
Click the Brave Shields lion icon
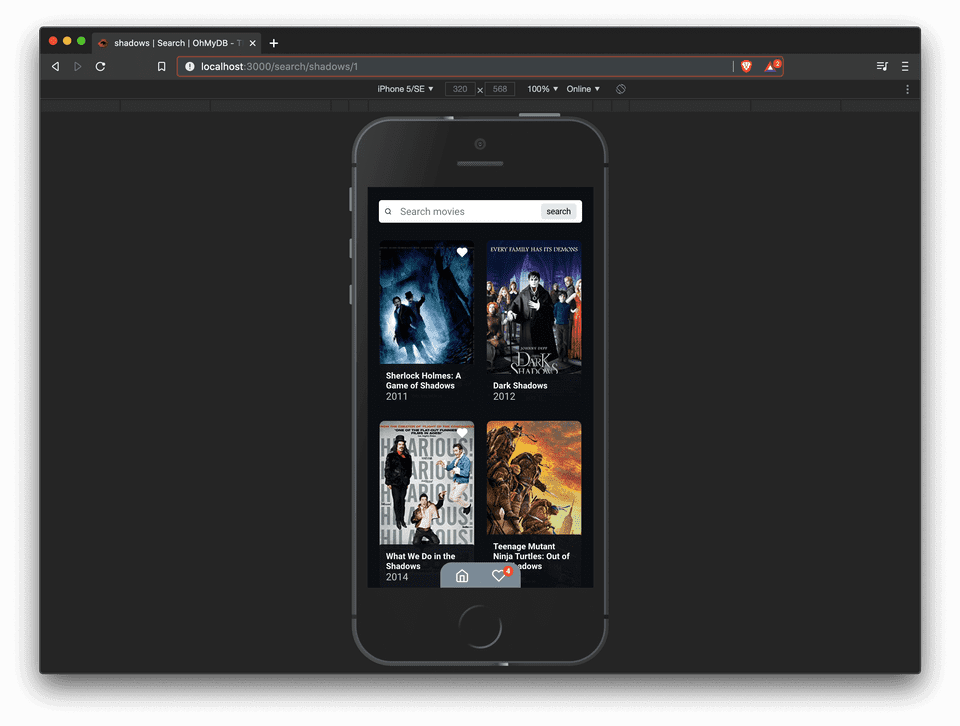[x=746, y=67]
